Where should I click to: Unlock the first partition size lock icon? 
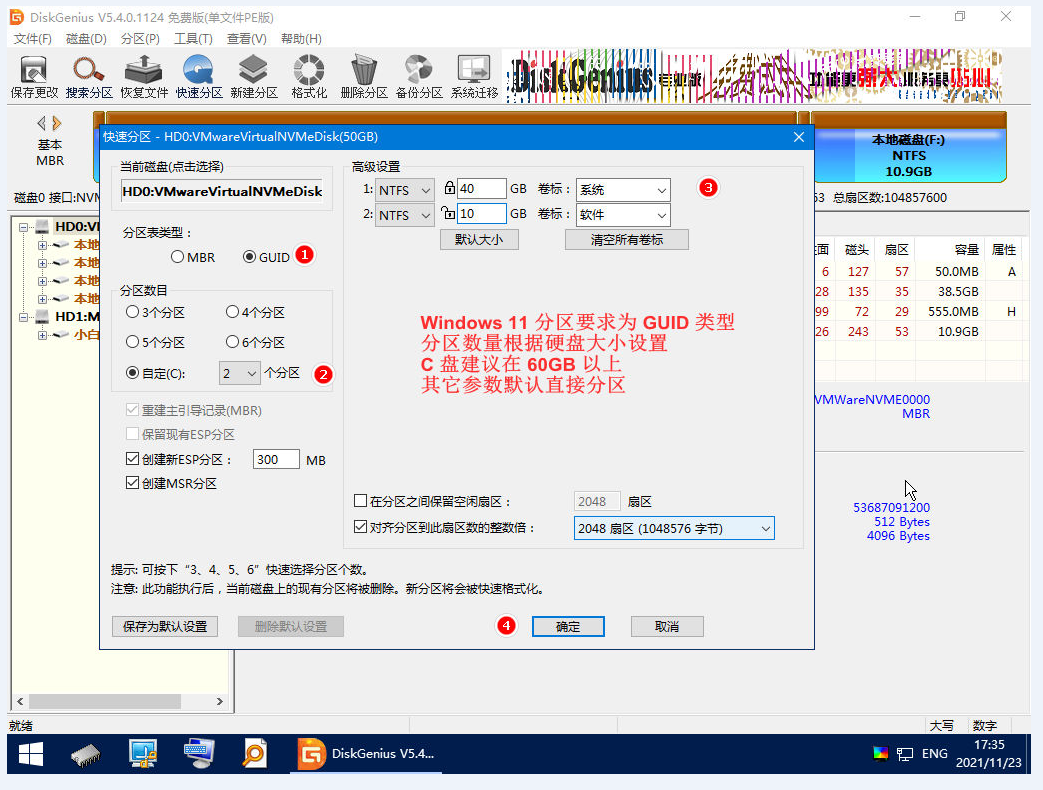point(449,189)
